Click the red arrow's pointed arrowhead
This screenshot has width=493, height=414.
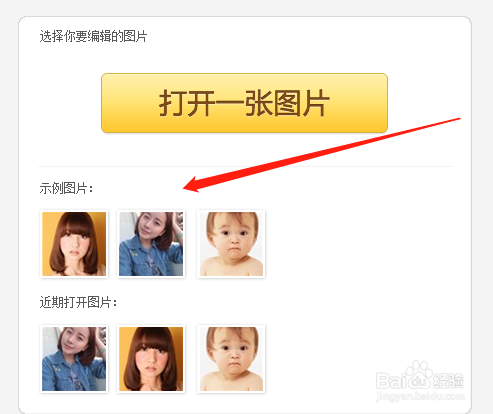[193, 185]
